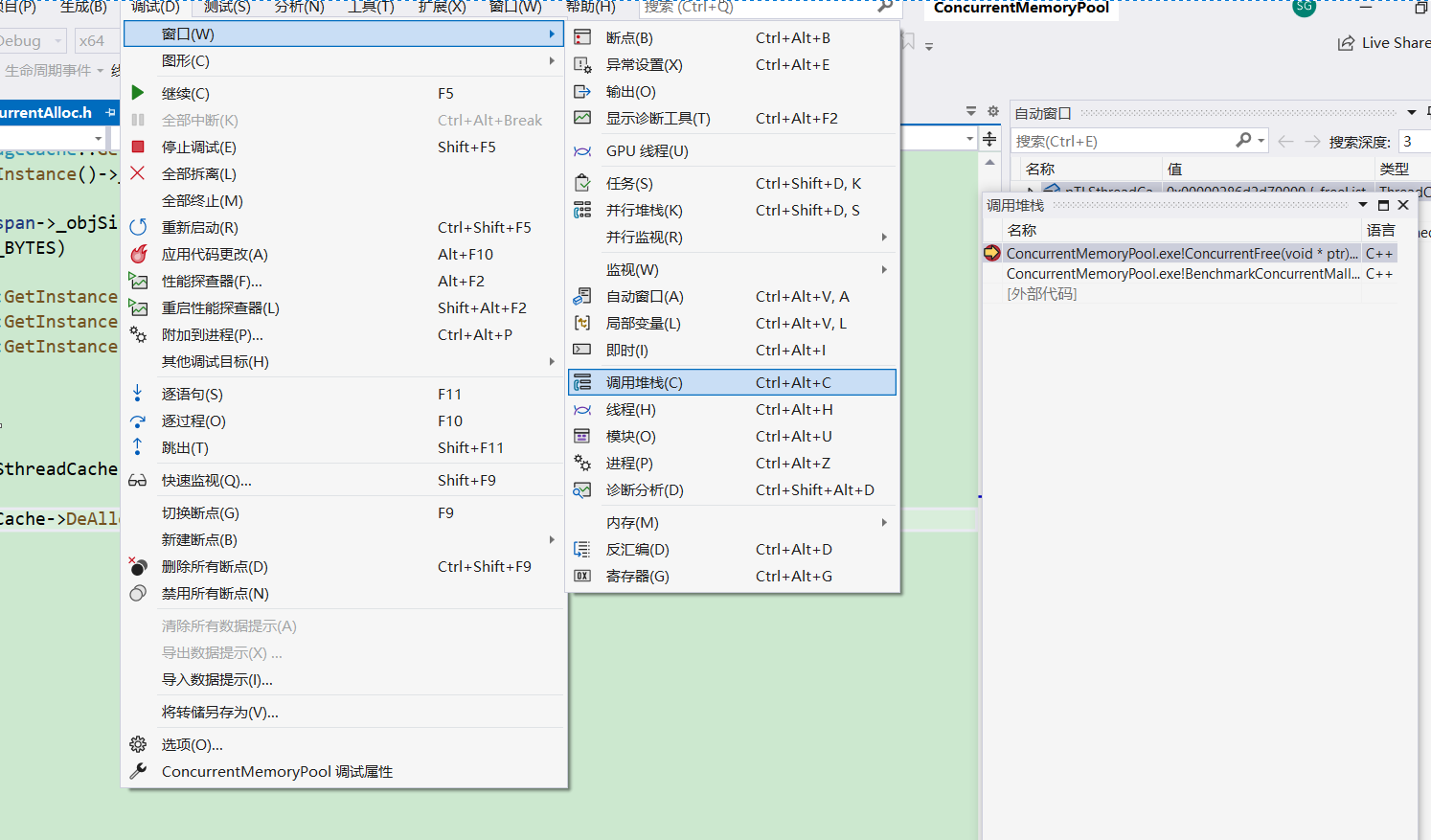Screen dimensions: 1431x840
Task: Click the call stack panel maximize button
Action: [x=1383, y=205]
